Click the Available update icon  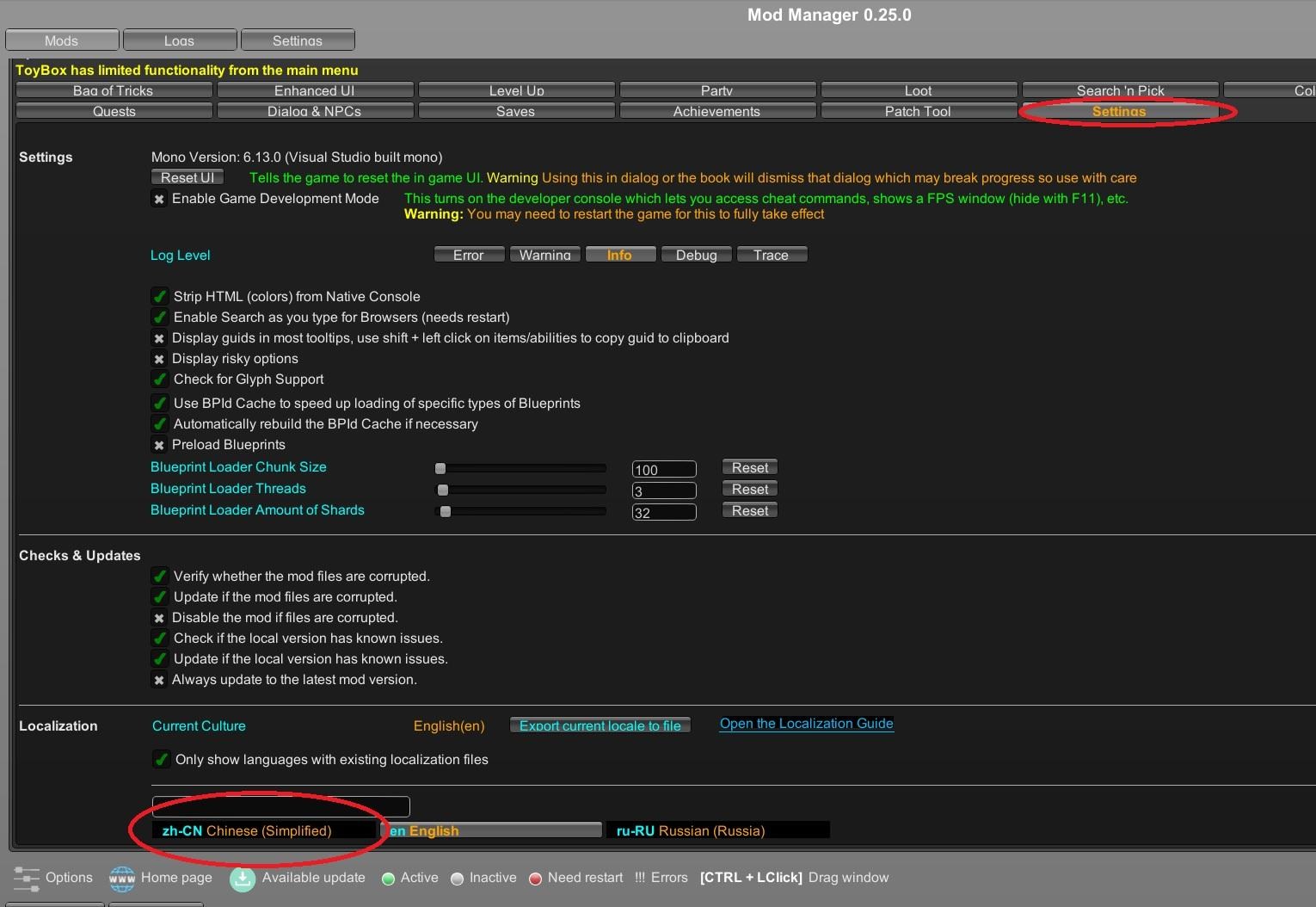coord(242,877)
